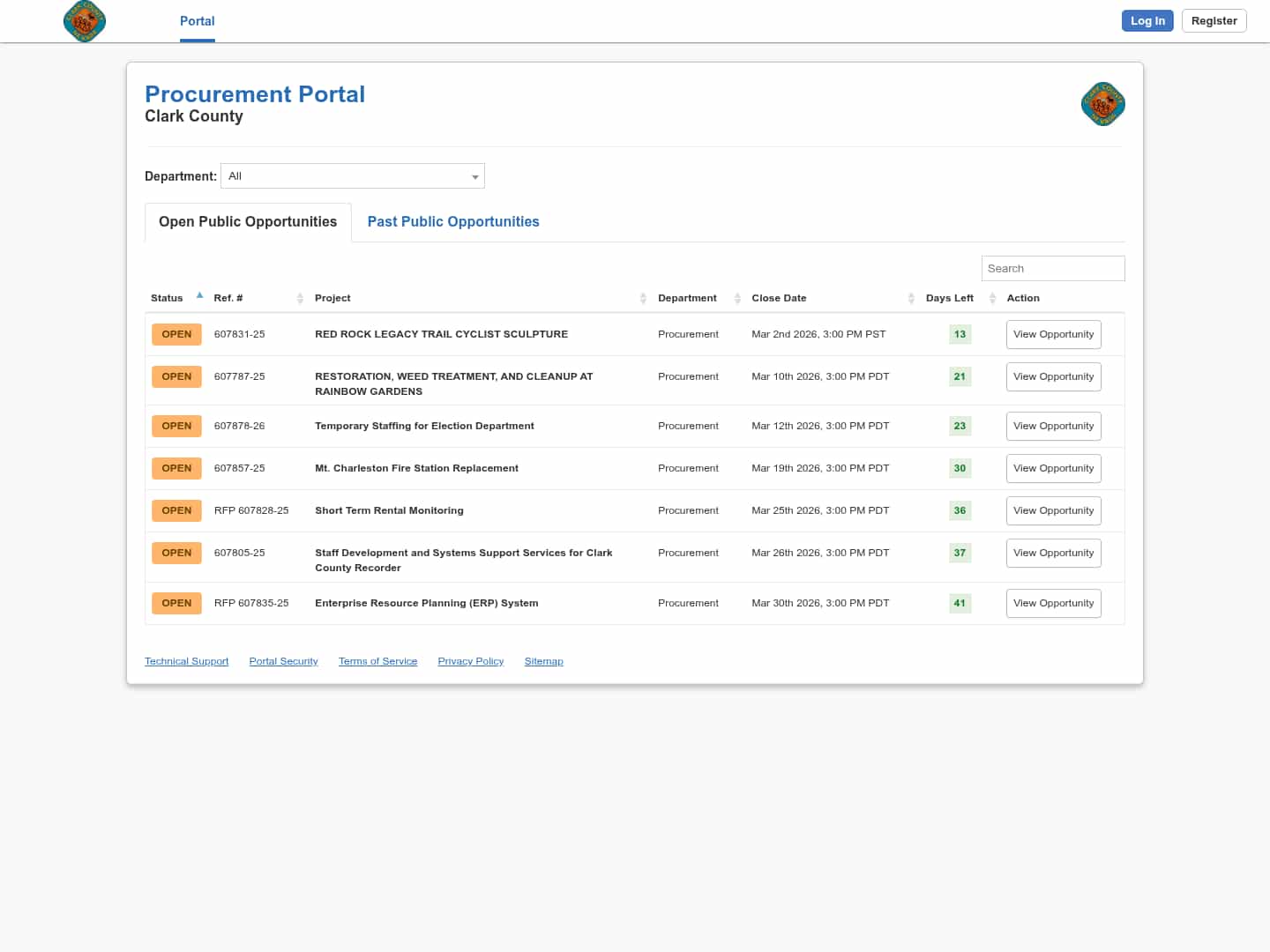Click the county seal beside Procurement Portal title
The height and width of the screenshot is (952, 1270).
[x=1102, y=105]
